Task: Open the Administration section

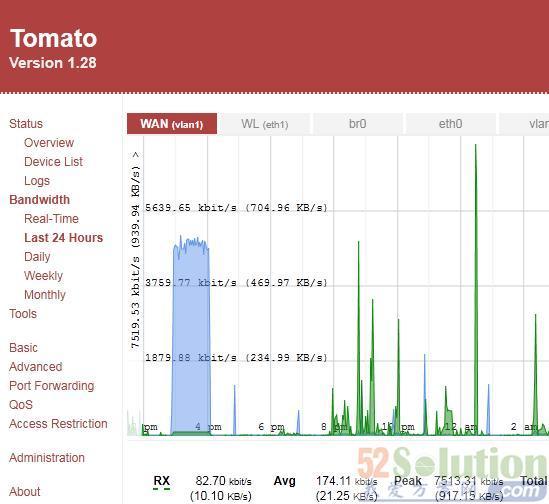Action: (x=47, y=458)
